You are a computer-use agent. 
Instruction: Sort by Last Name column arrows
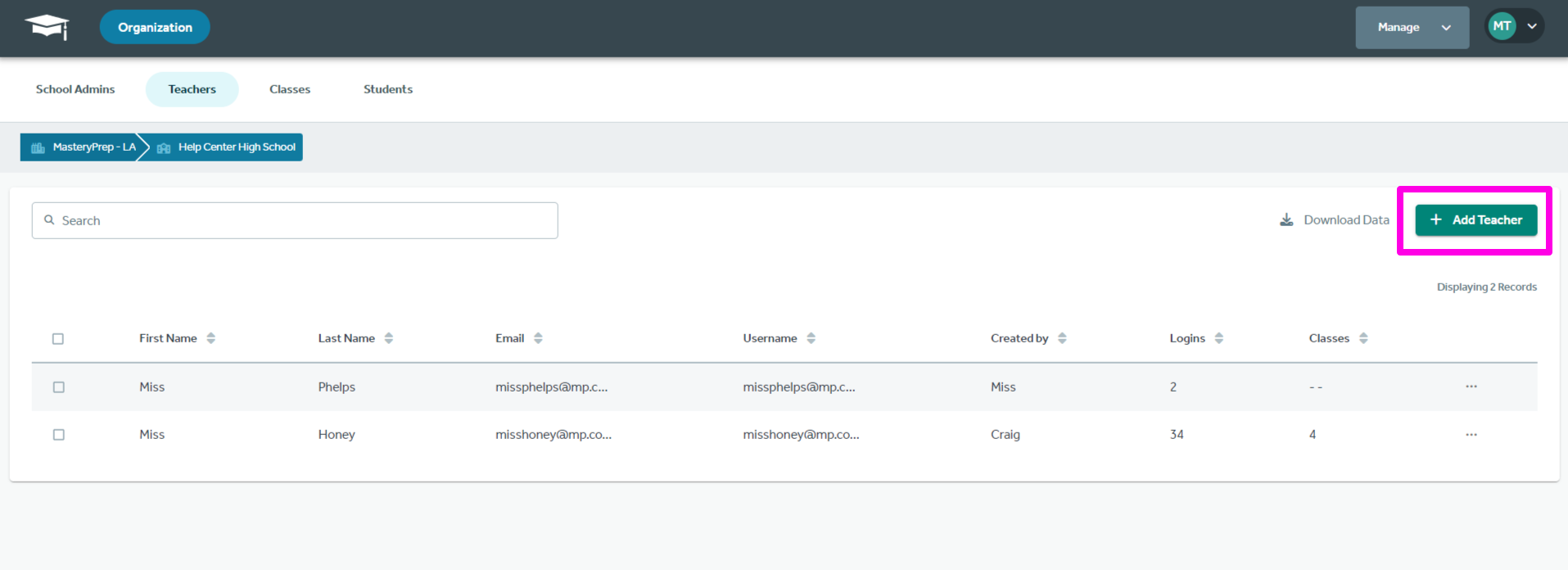pyautogui.click(x=389, y=338)
